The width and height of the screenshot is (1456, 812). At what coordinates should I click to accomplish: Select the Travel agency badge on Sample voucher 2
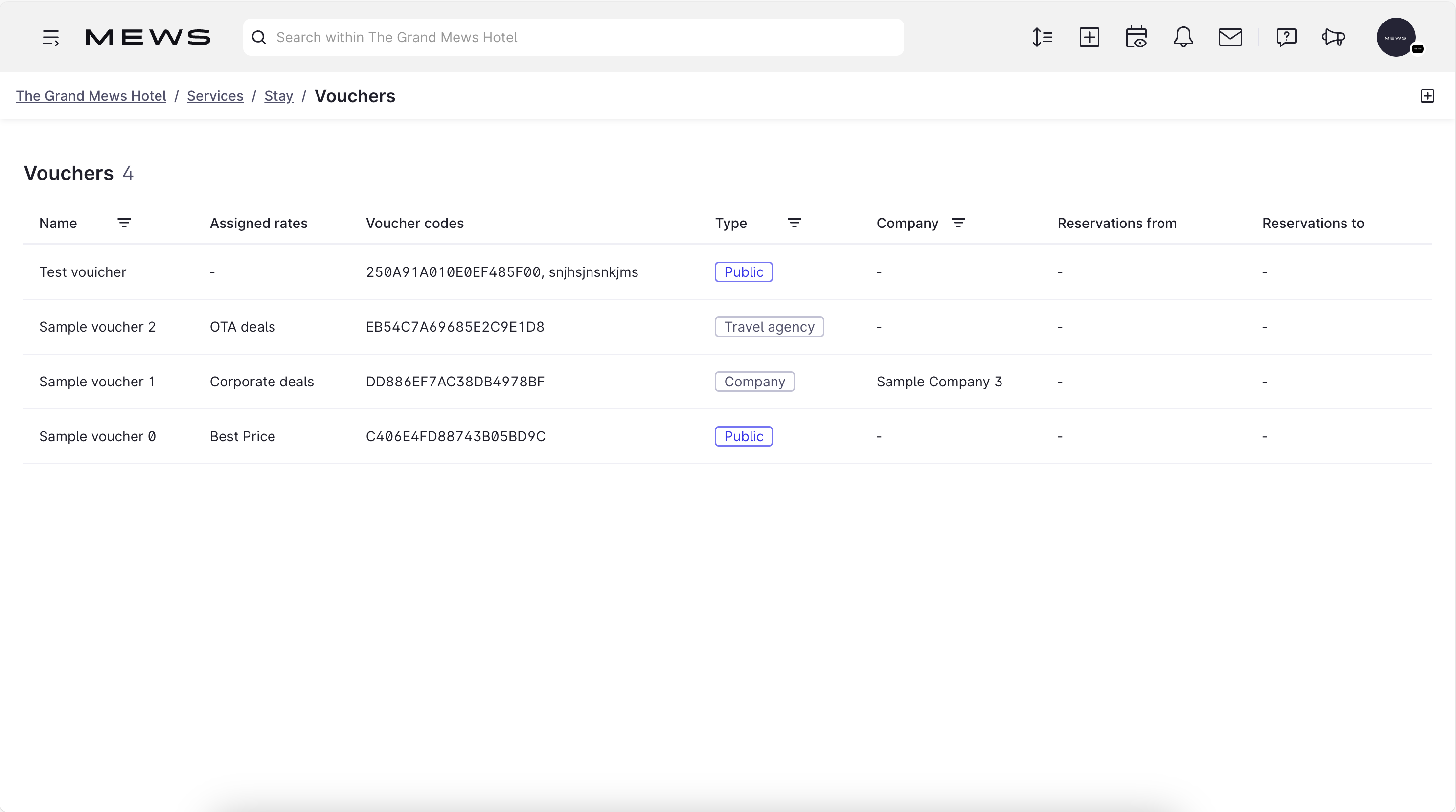pyautogui.click(x=769, y=327)
